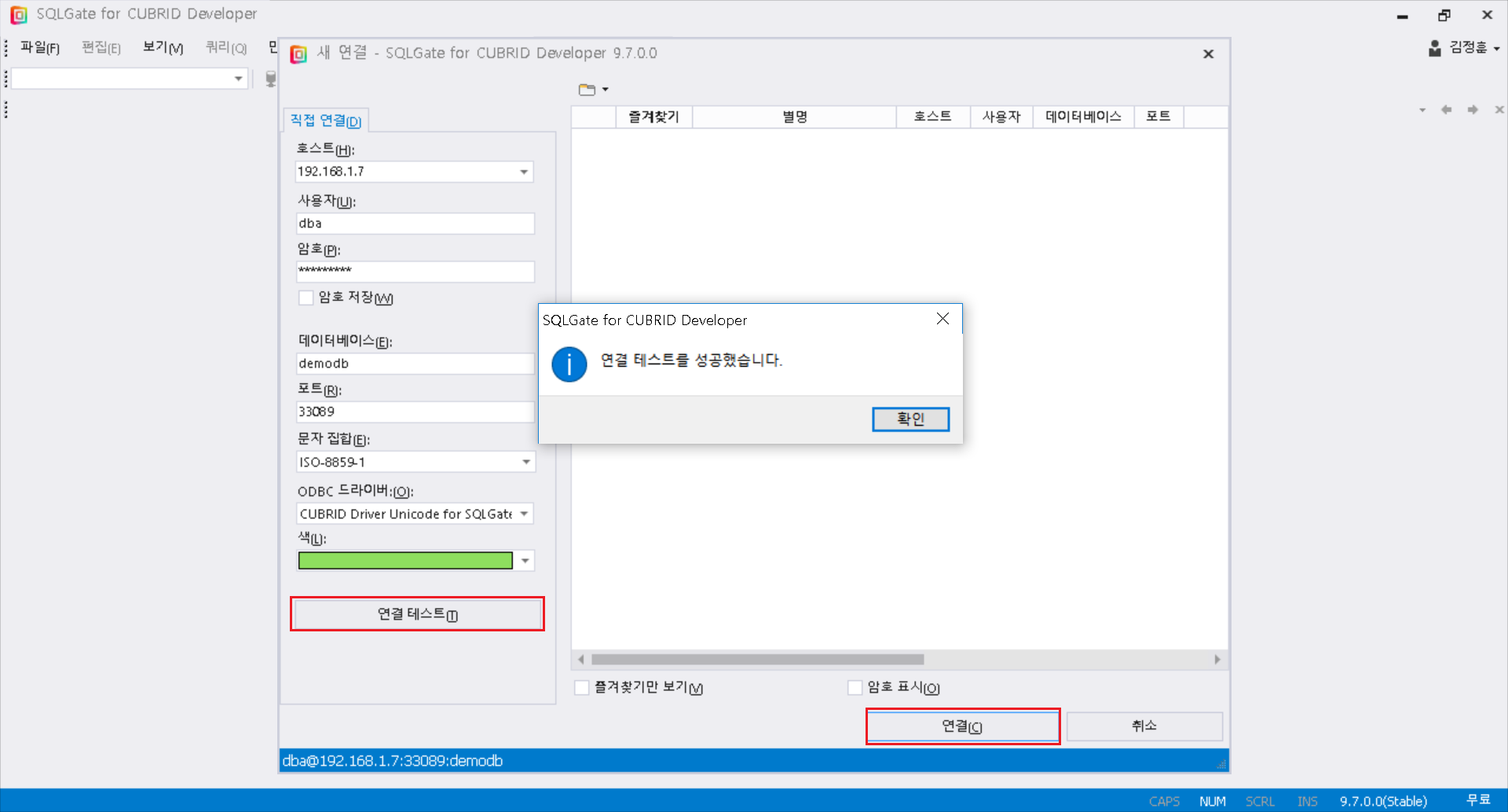This screenshot has height=812, width=1508.
Task: Expand the ODBC driver dropdown
Action: coord(524,514)
